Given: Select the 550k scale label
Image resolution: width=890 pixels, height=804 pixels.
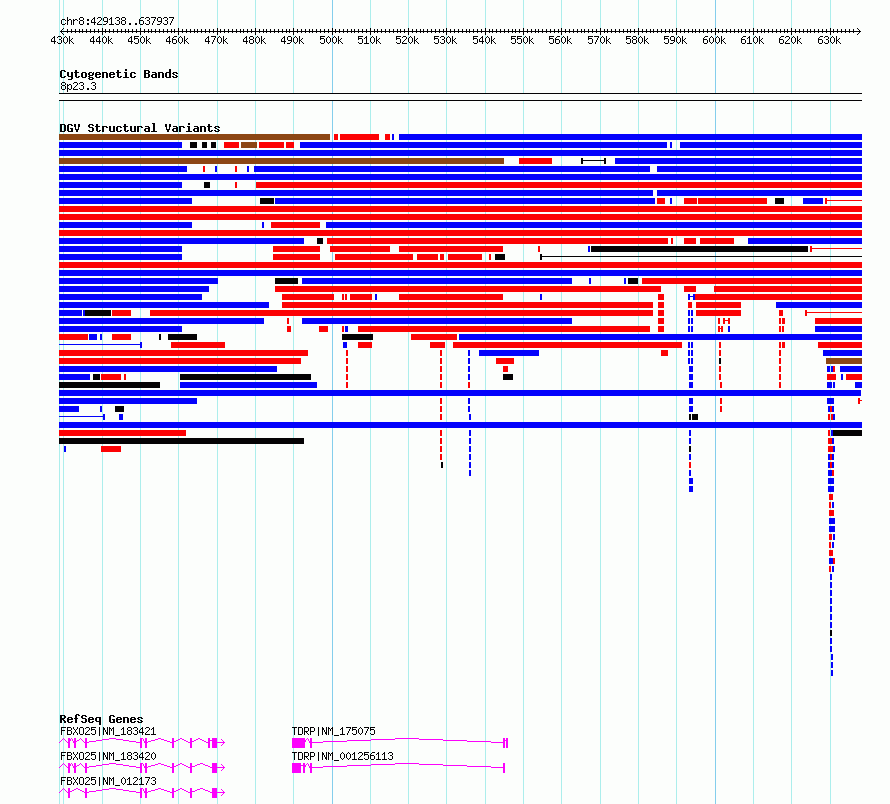Looking at the screenshot, I should coord(522,40).
